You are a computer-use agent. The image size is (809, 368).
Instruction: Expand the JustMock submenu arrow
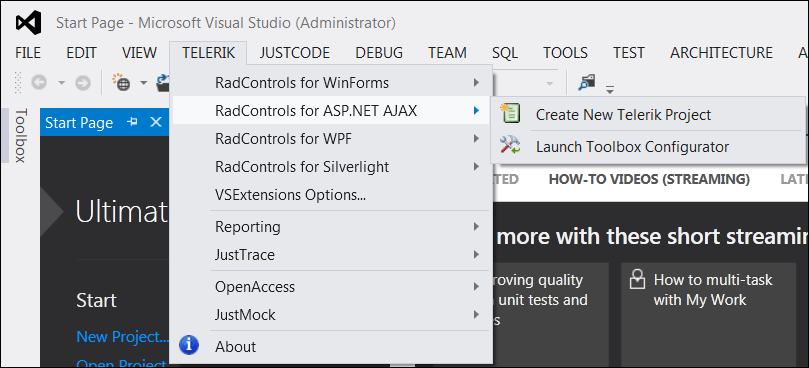point(476,314)
